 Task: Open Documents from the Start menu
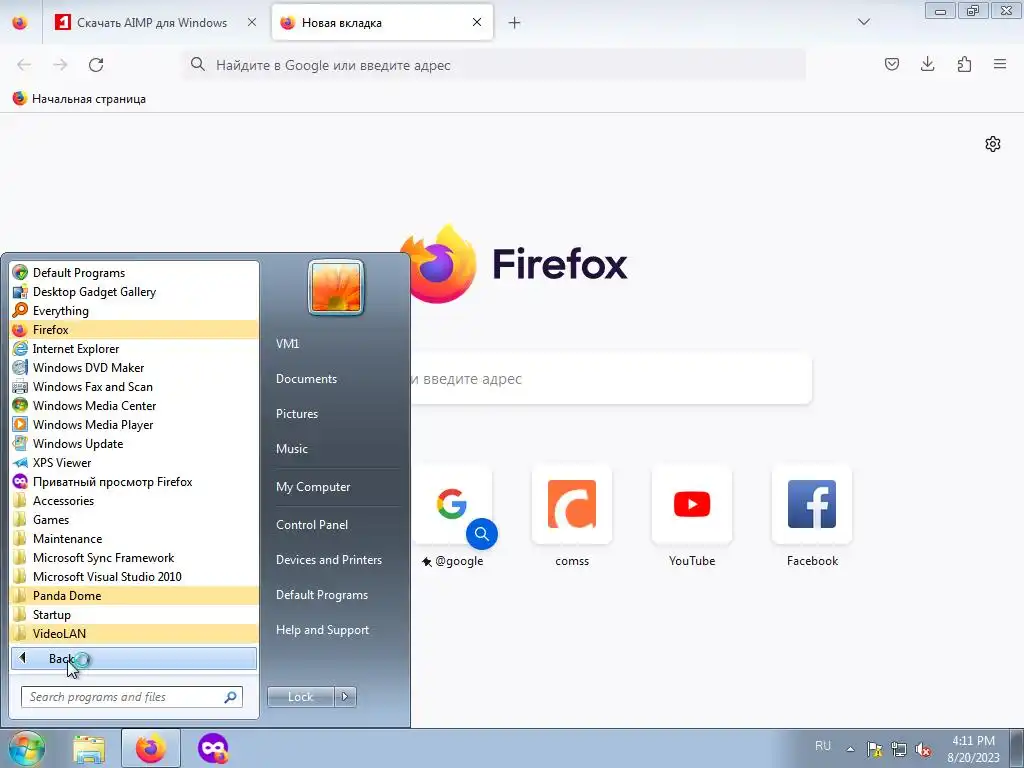306,379
